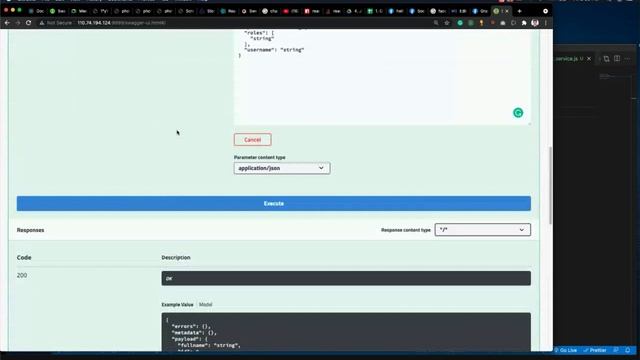Open a new browser tab

pos(519,11)
